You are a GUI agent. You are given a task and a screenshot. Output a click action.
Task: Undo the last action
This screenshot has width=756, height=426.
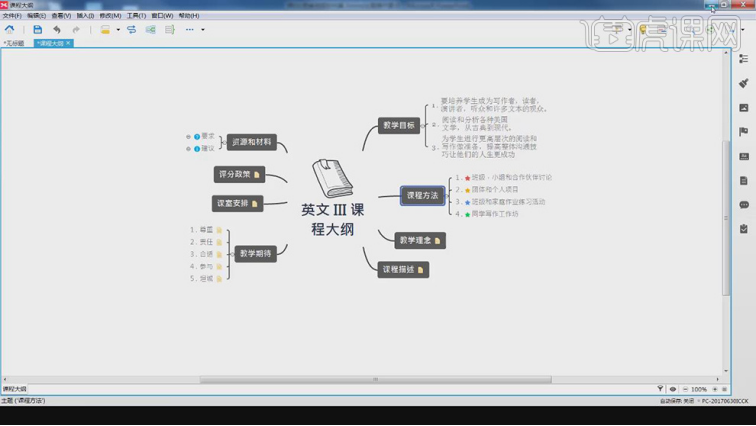pos(57,29)
